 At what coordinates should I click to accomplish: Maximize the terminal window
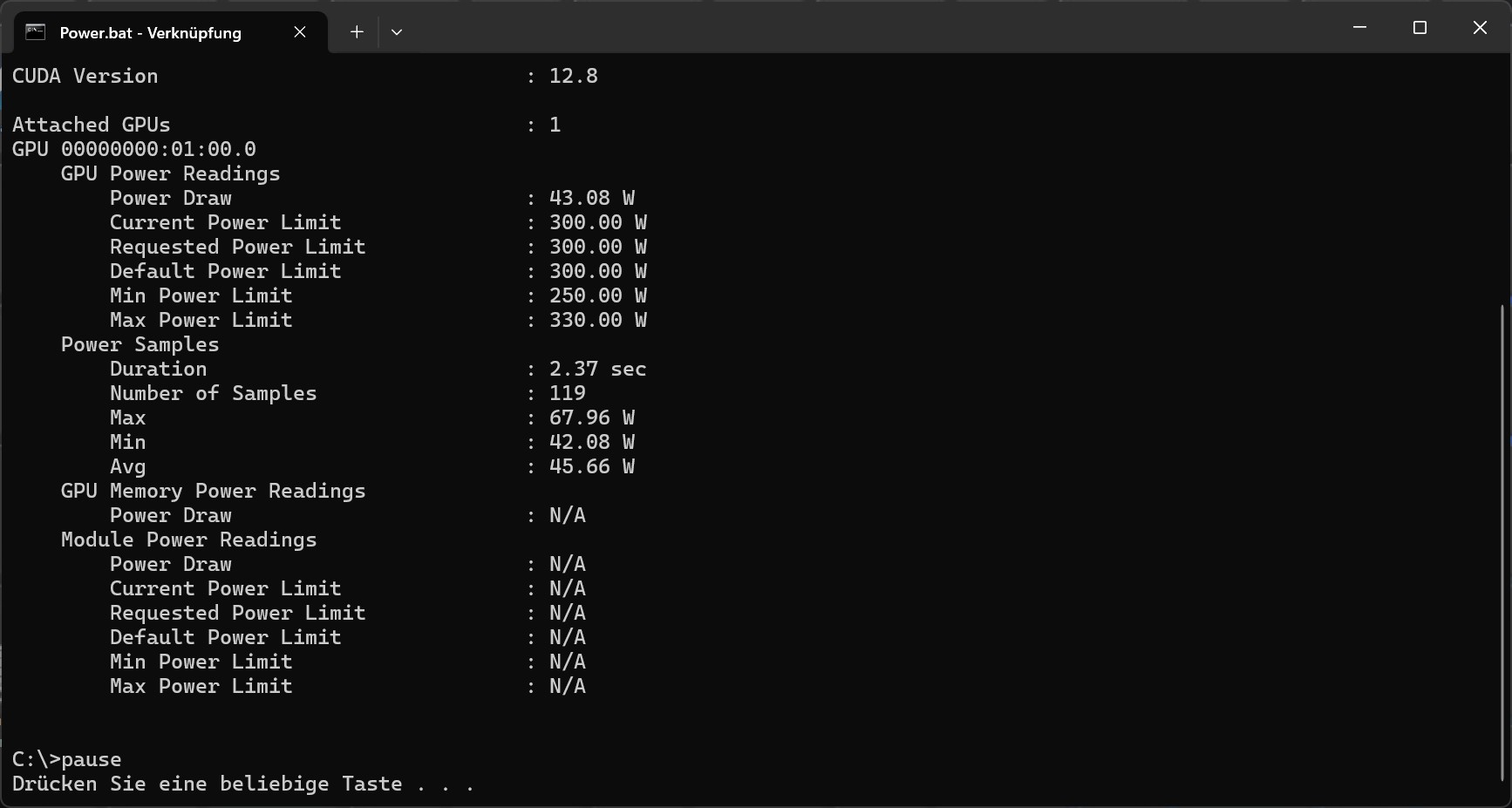[x=1419, y=28]
